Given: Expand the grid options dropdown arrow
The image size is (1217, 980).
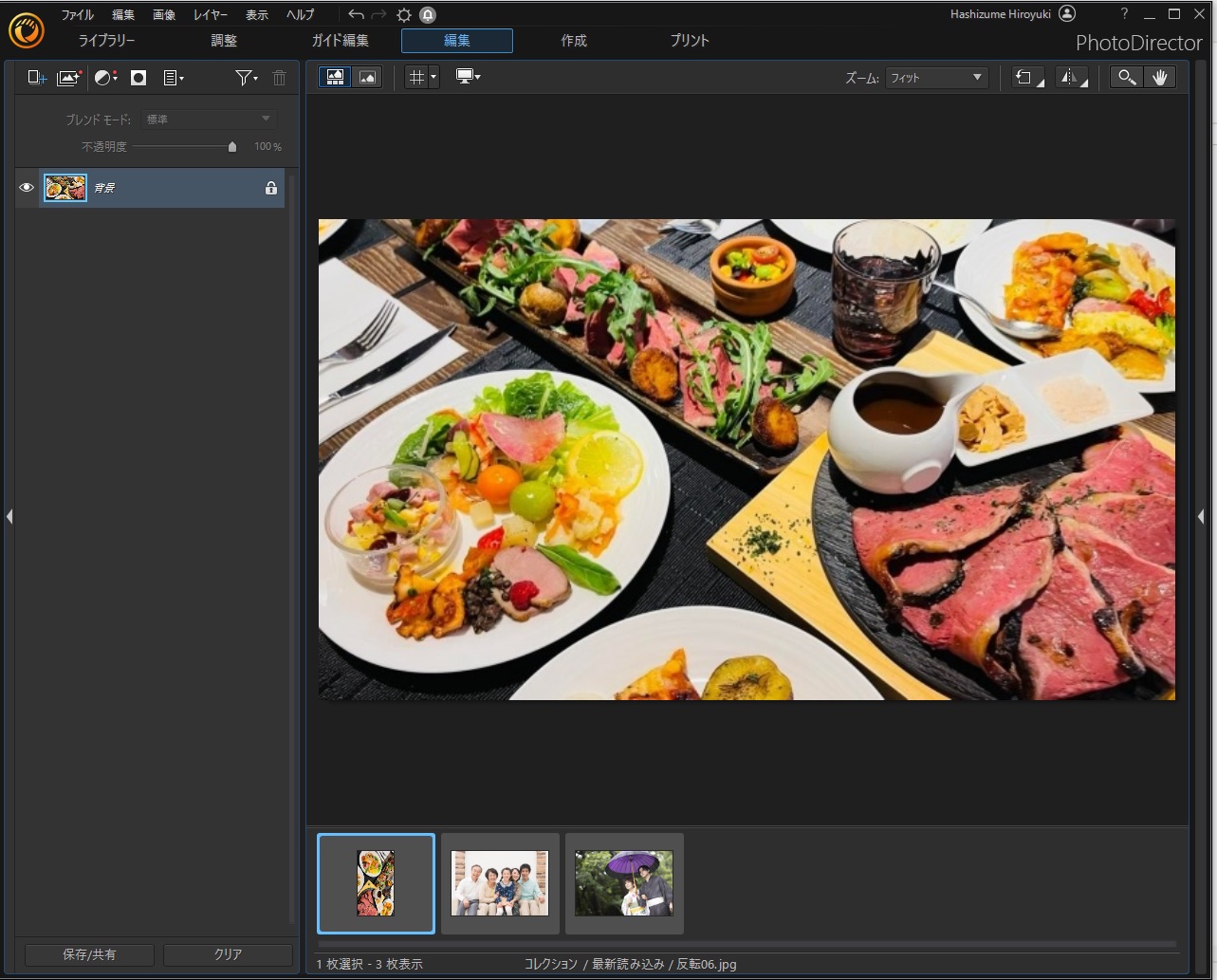Looking at the screenshot, I should pyautogui.click(x=433, y=78).
